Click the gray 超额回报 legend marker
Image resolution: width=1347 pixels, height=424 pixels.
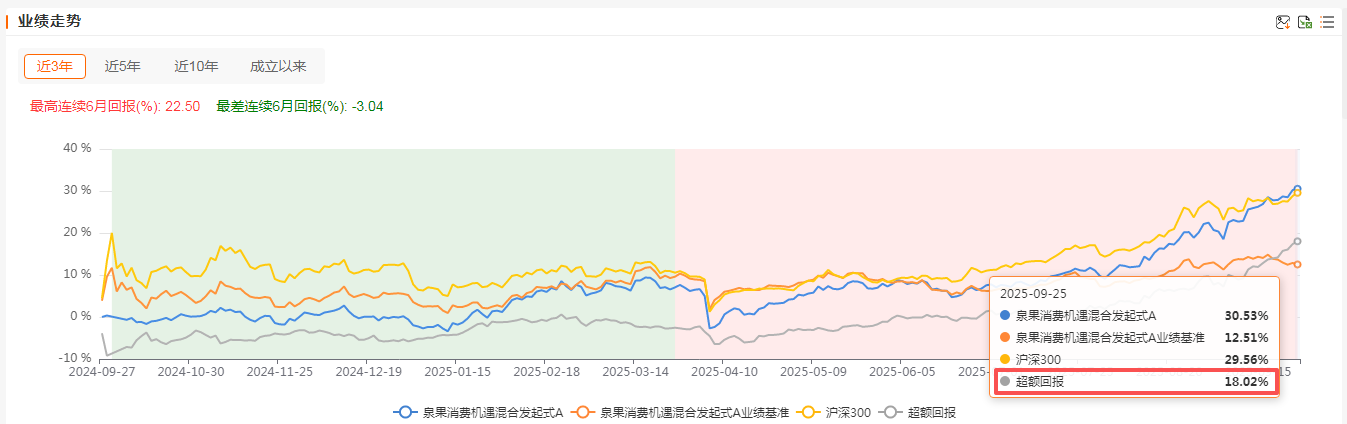pyautogui.click(x=891, y=412)
